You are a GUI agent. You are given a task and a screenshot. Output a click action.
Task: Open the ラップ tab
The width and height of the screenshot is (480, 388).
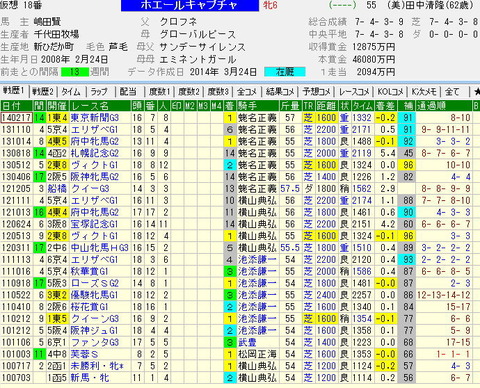point(99,91)
